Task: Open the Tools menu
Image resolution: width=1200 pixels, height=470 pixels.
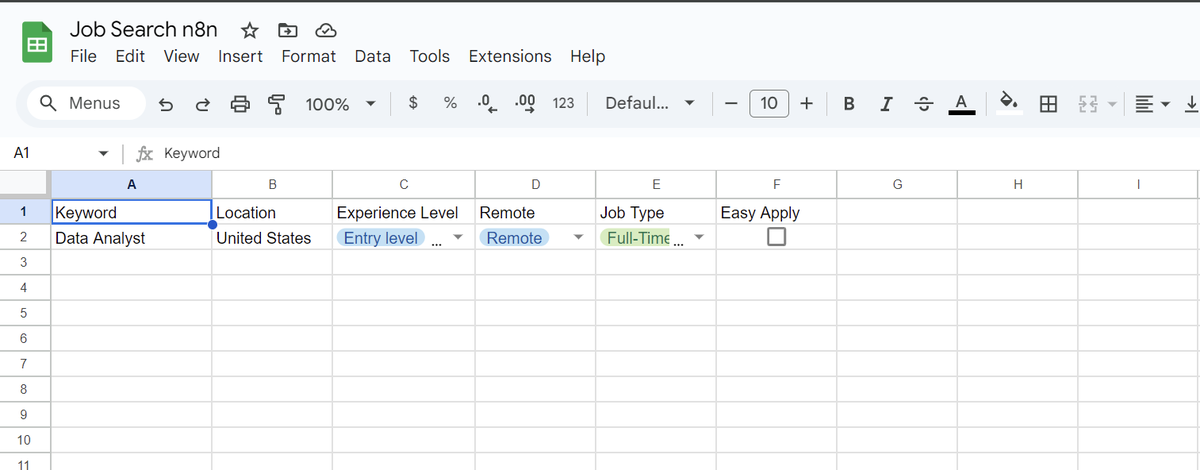Action: 429,56
